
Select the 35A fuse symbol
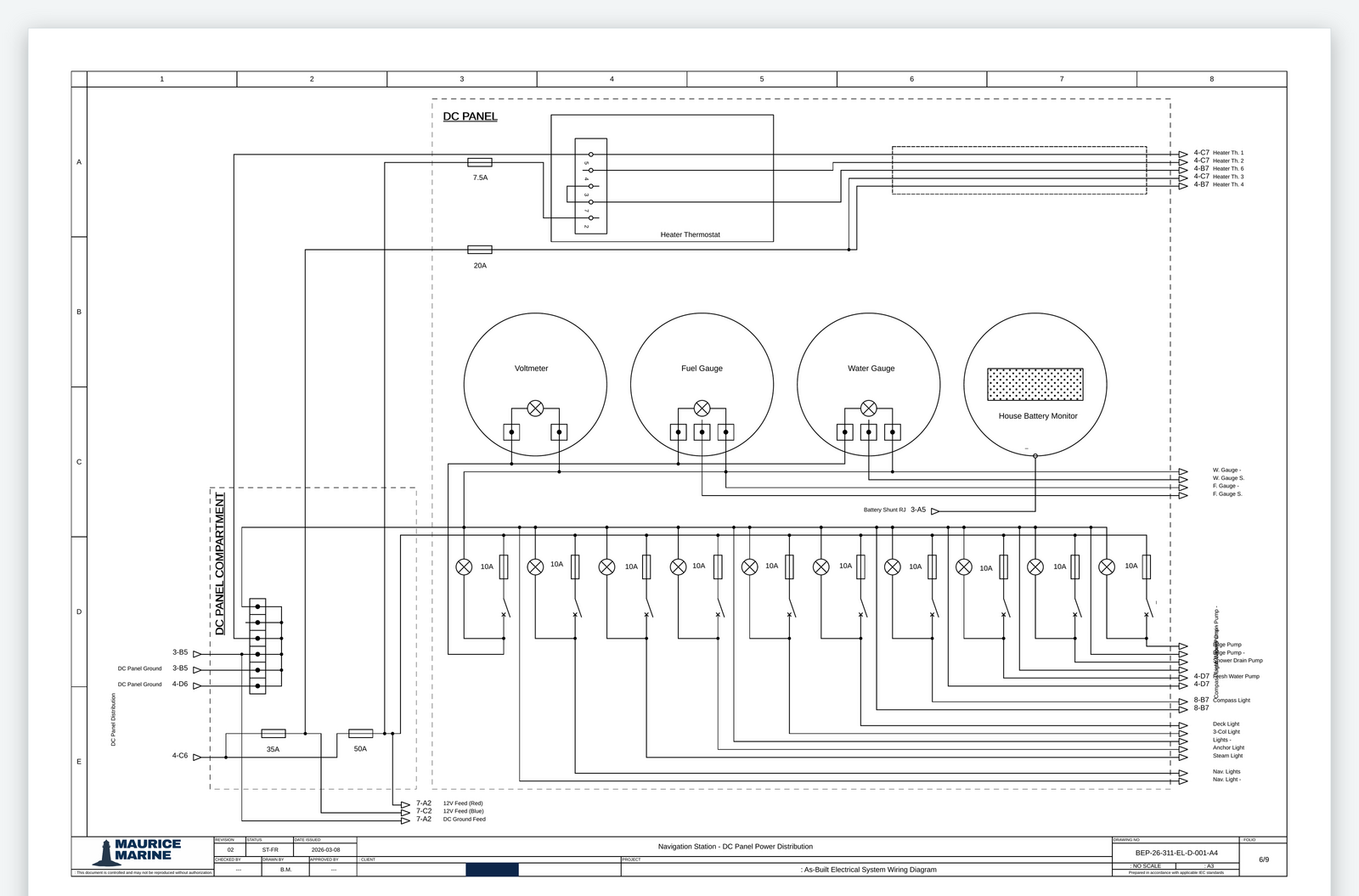pos(273,733)
